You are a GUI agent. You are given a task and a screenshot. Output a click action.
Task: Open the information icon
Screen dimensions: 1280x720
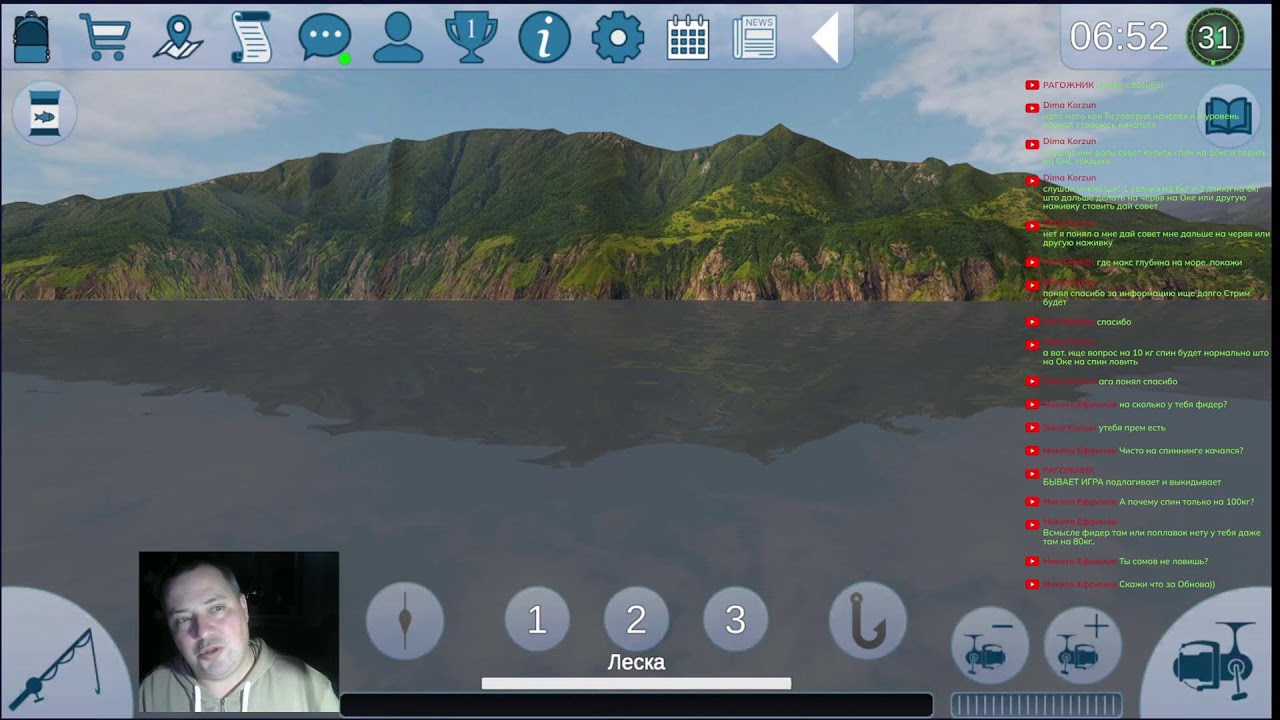point(545,38)
